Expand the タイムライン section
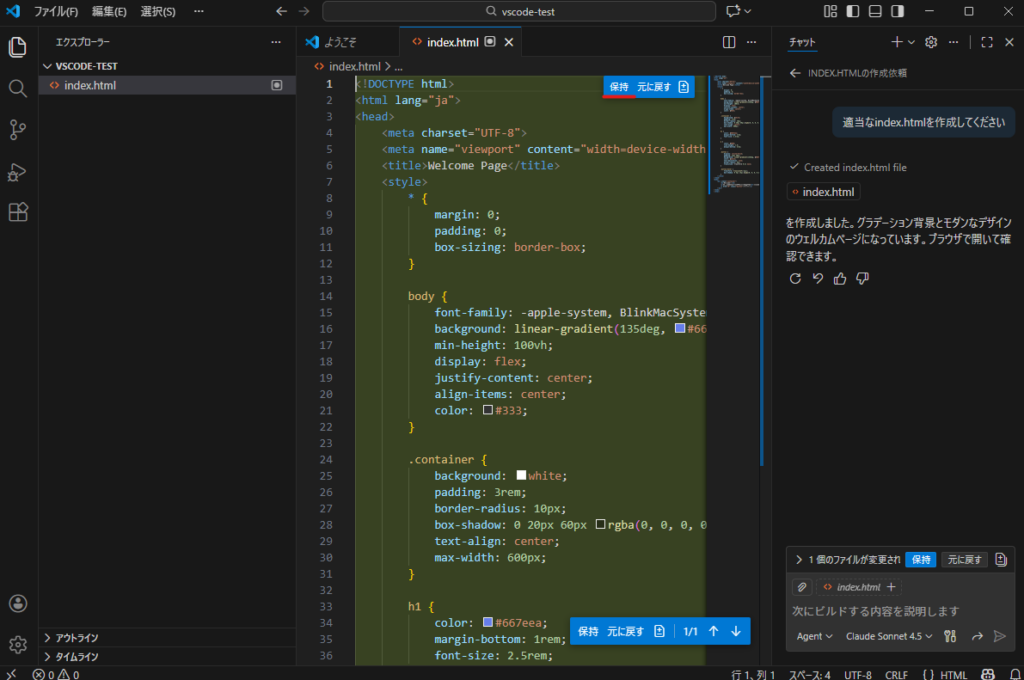The height and width of the screenshot is (680, 1024). click(77, 656)
